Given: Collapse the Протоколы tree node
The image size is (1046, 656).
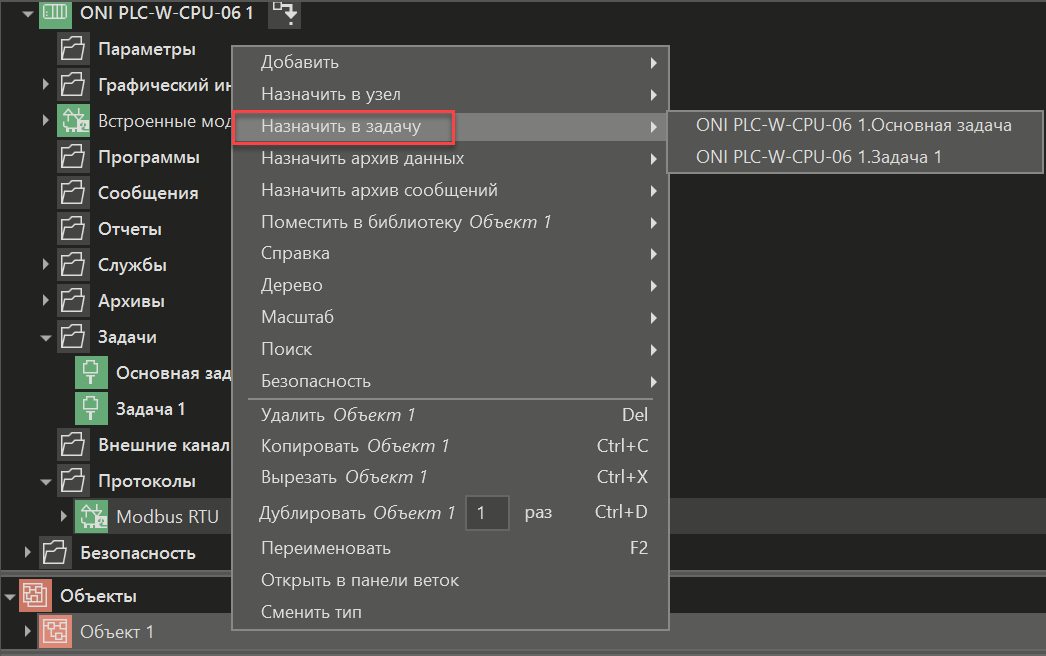Looking at the screenshot, I should tap(45, 482).
